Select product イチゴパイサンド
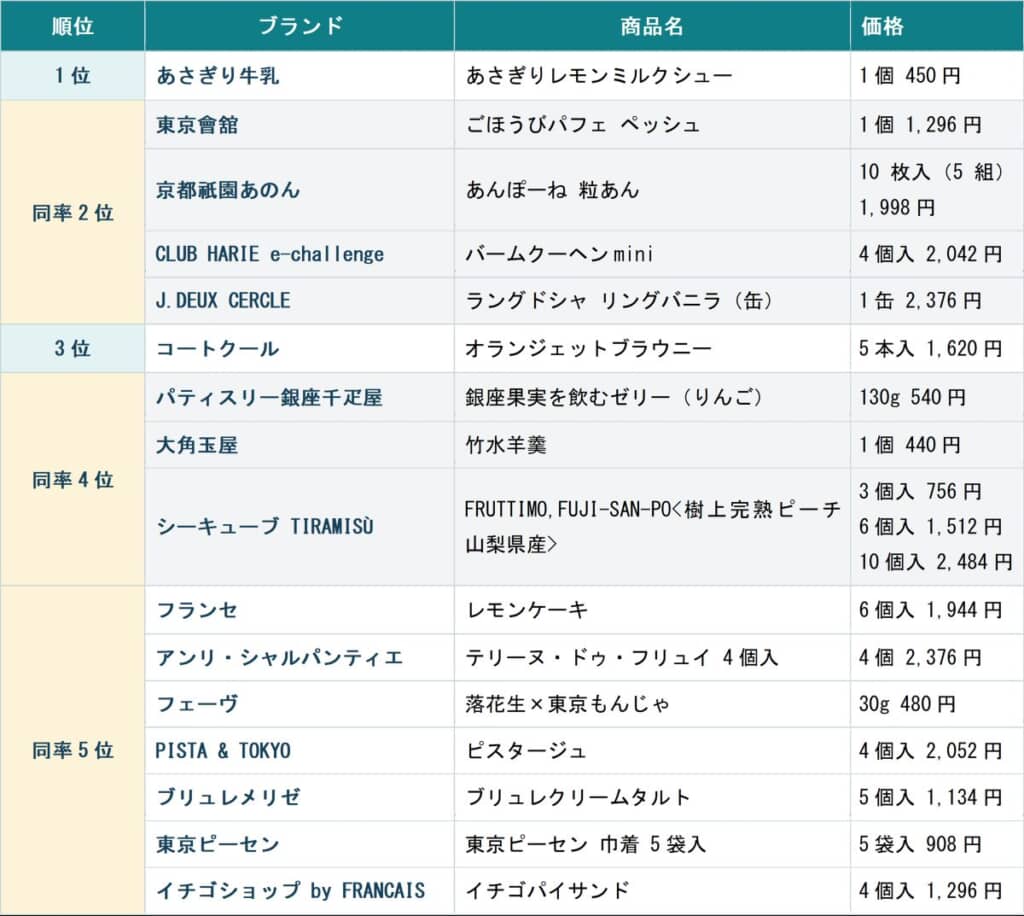Viewport: 1024px width, 916px height. pyautogui.click(x=547, y=891)
